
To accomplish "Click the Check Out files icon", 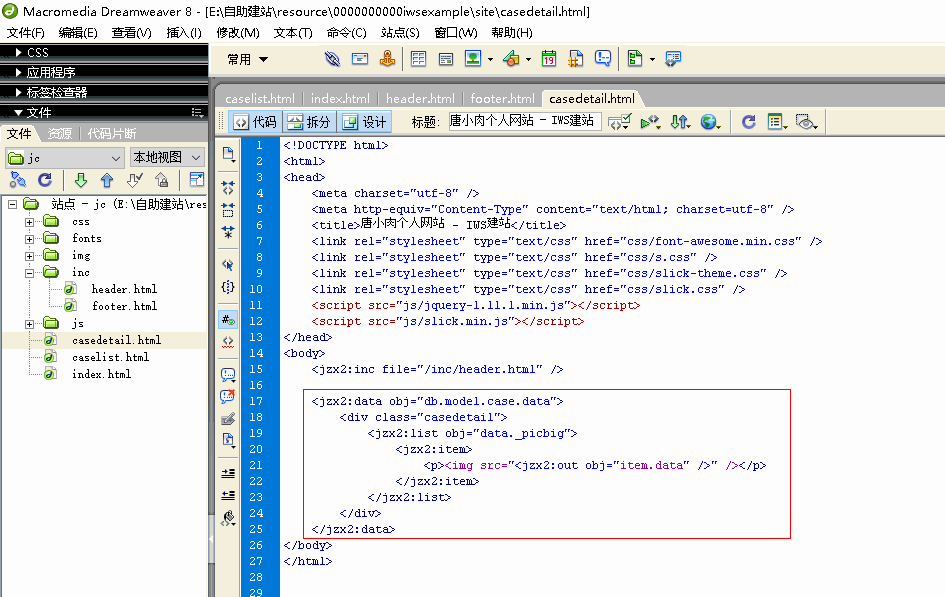I will coord(134,180).
